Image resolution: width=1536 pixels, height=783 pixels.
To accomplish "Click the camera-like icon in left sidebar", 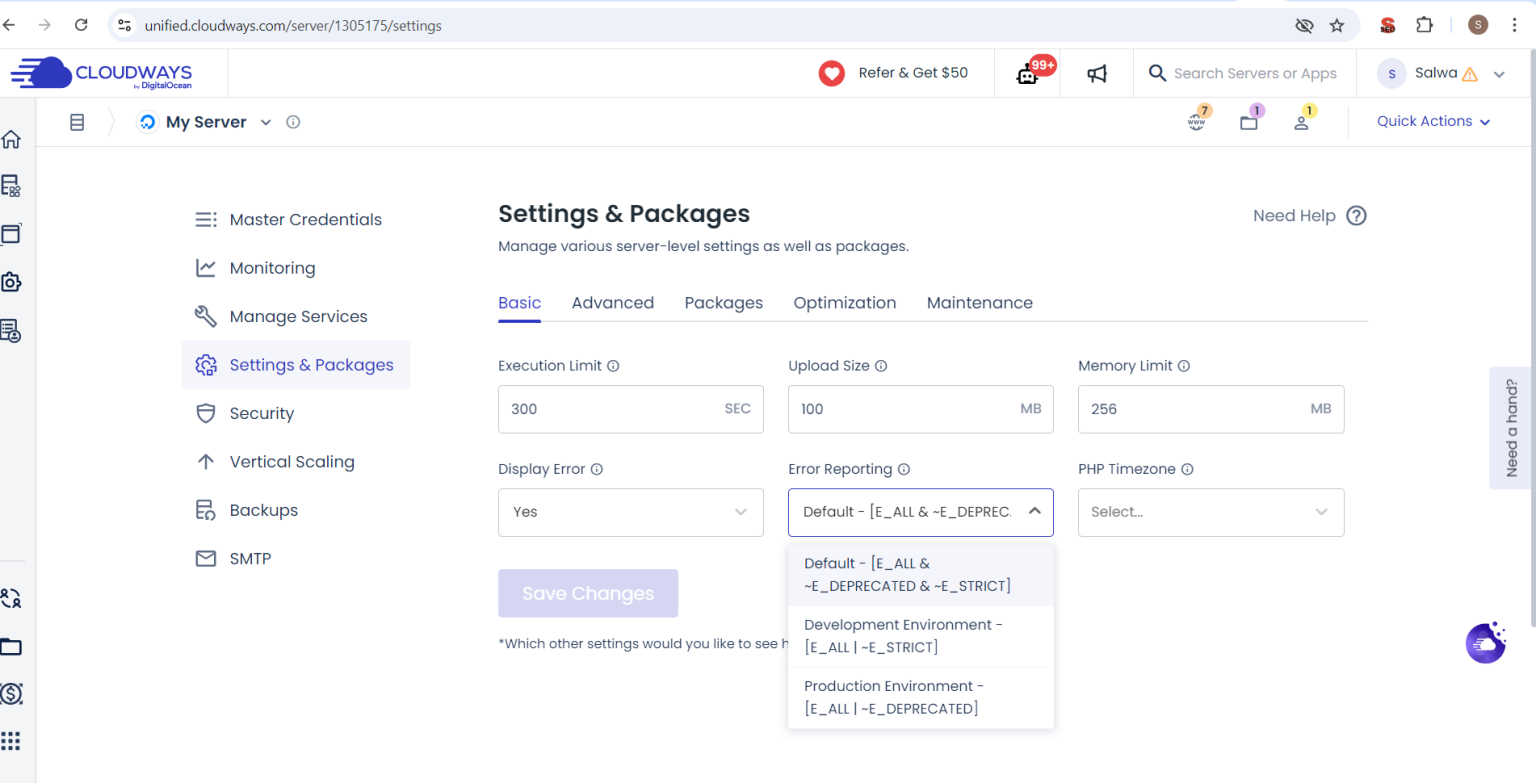I will pos(11,282).
